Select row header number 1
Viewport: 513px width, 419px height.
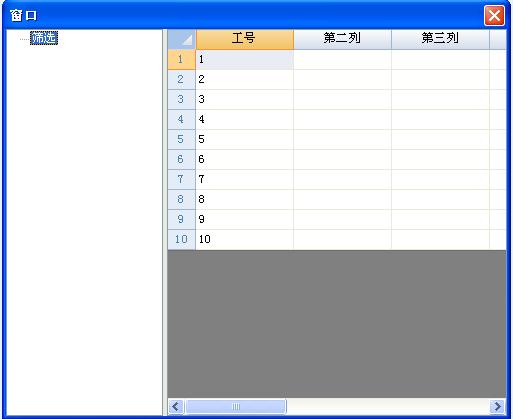point(182,60)
